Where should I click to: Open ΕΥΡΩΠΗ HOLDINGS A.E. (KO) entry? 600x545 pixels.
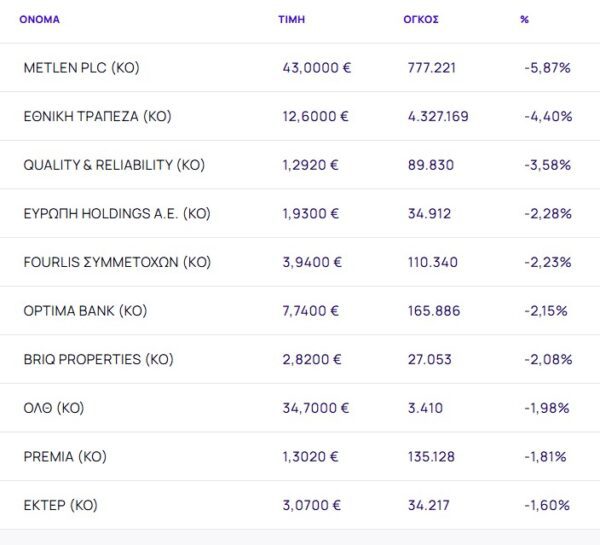(116, 213)
